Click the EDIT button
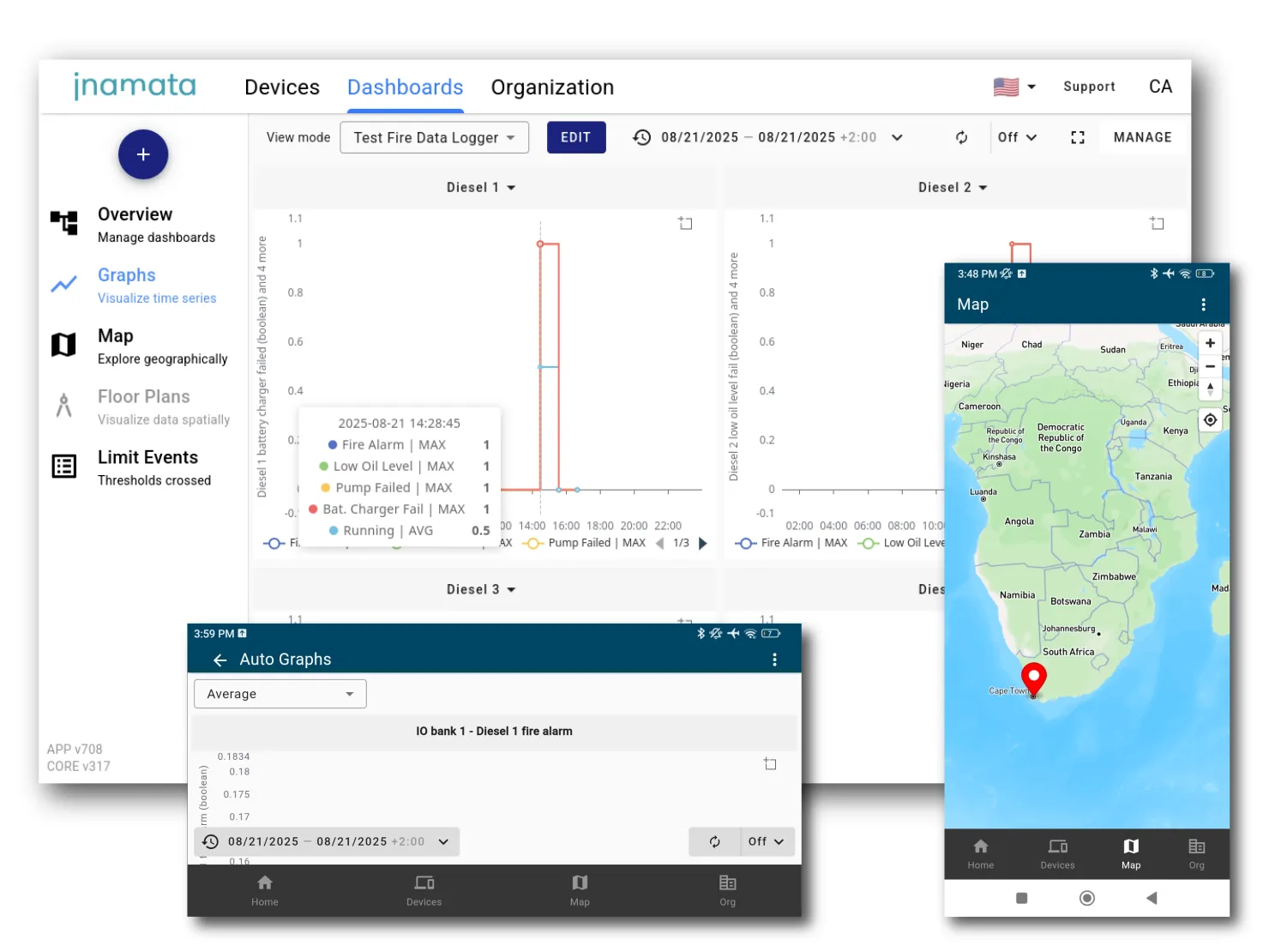Image resolution: width=1263 pixels, height=952 pixels. pos(576,137)
